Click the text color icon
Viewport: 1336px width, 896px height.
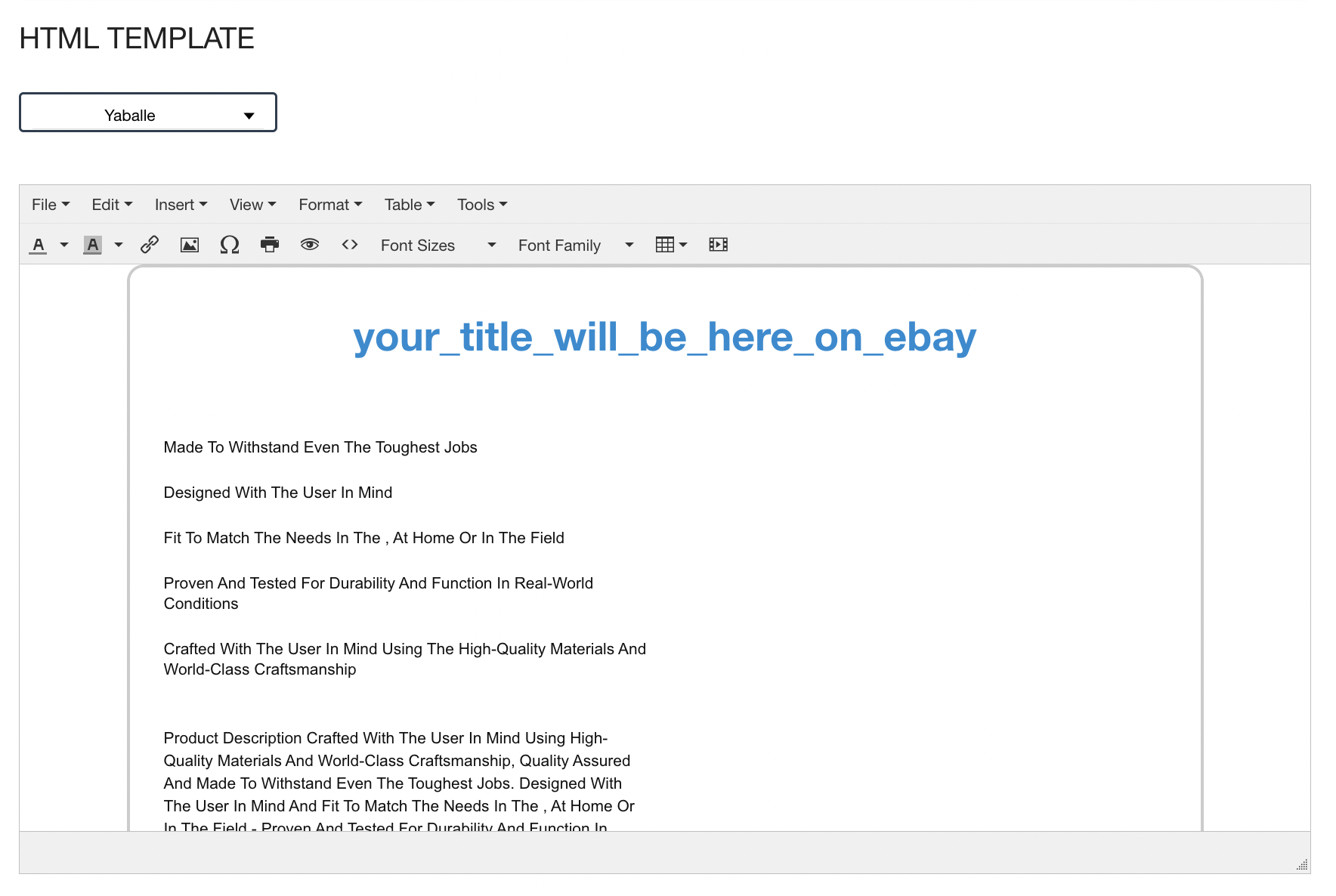coord(39,245)
